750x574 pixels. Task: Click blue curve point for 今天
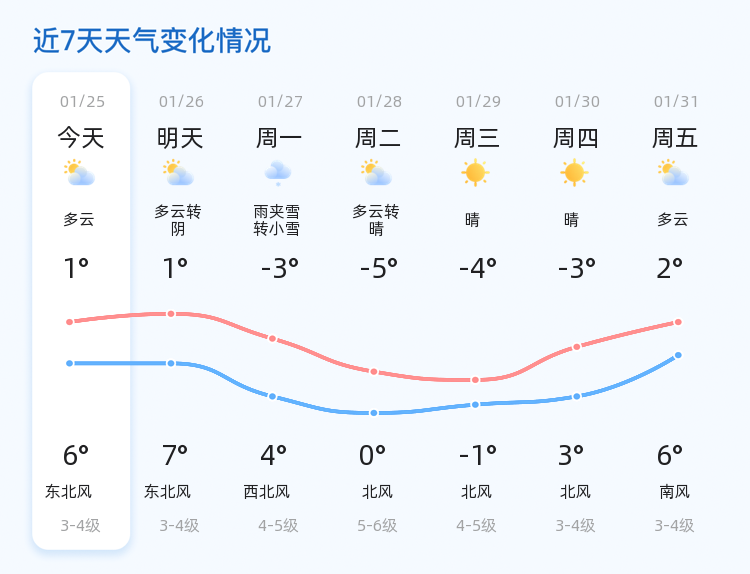pyautogui.click(x=69, y=364)
